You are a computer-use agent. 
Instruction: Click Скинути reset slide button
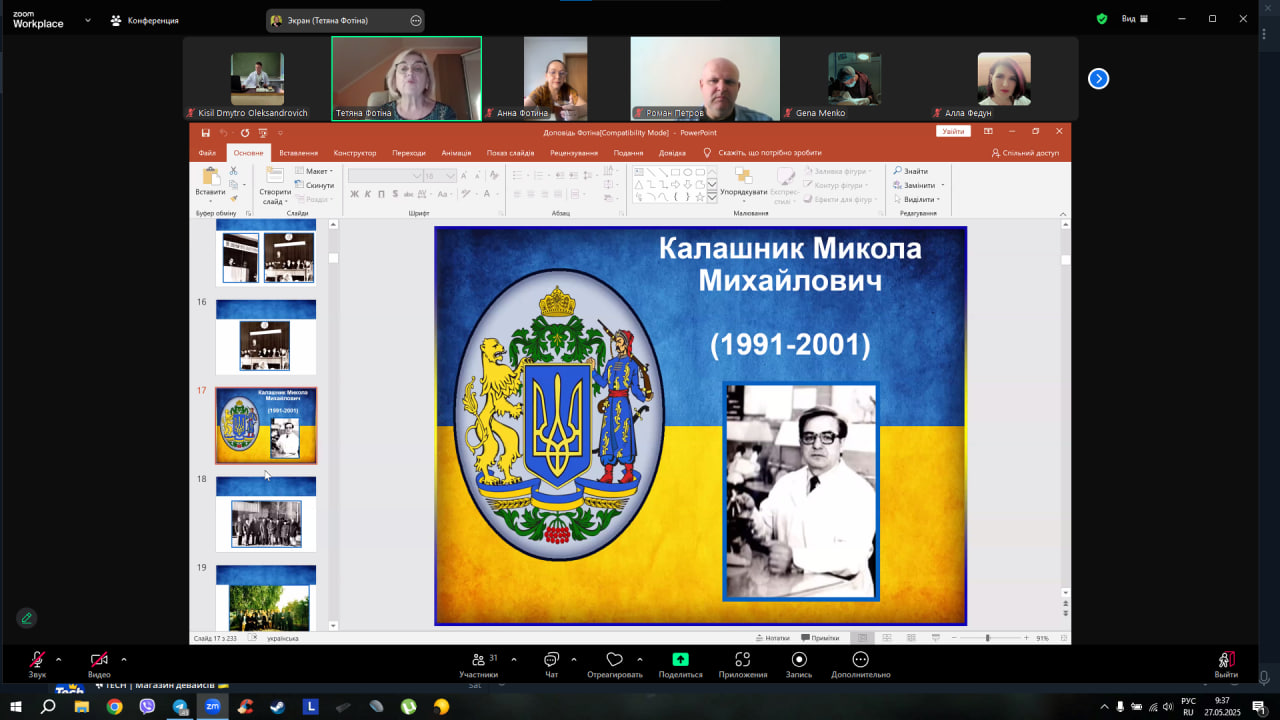point(314,185)
